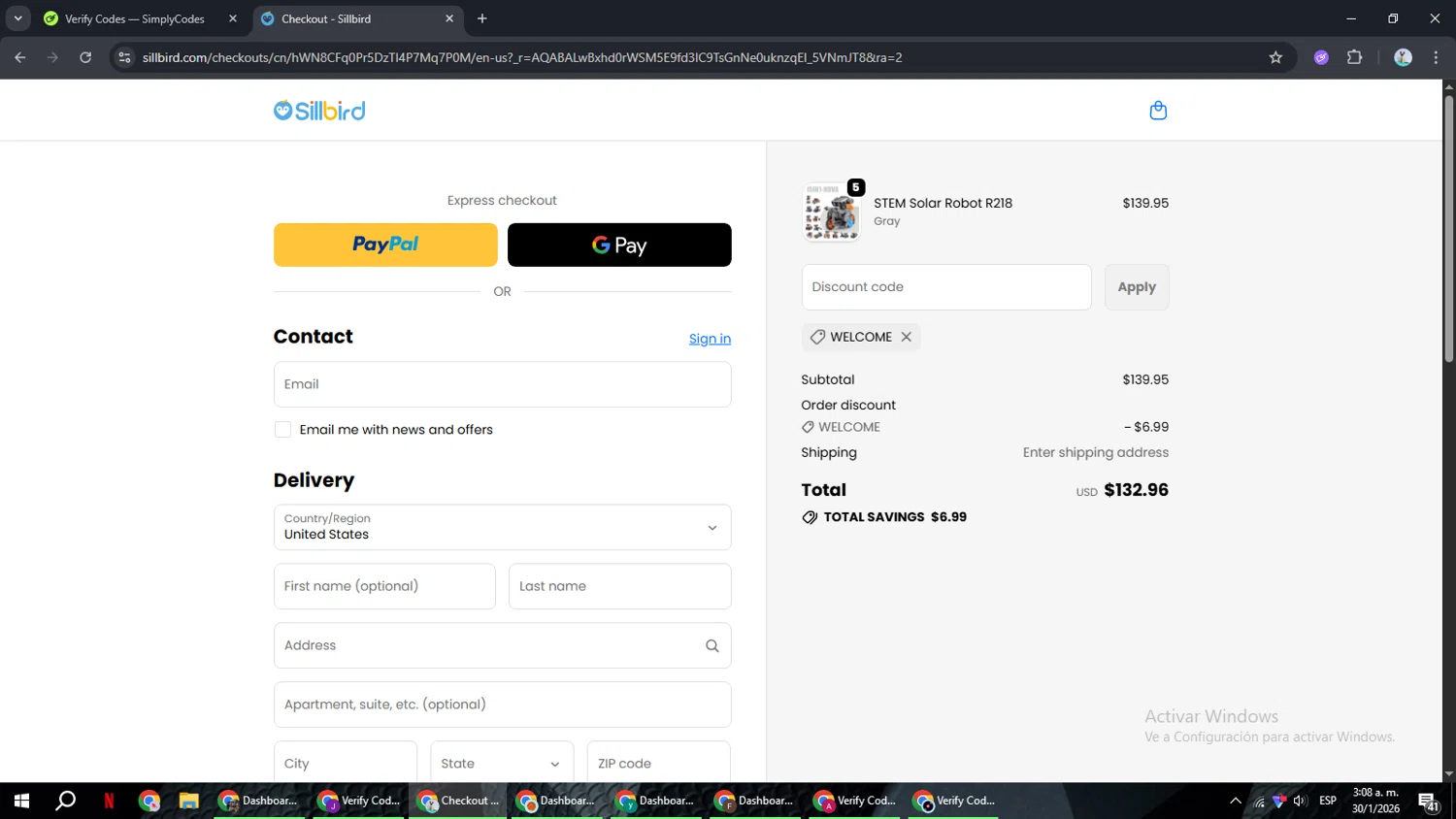Viewport: 1456px width, 819px height.
Task: Pay with the Google Pay button
Action: [x=619, y=245]
